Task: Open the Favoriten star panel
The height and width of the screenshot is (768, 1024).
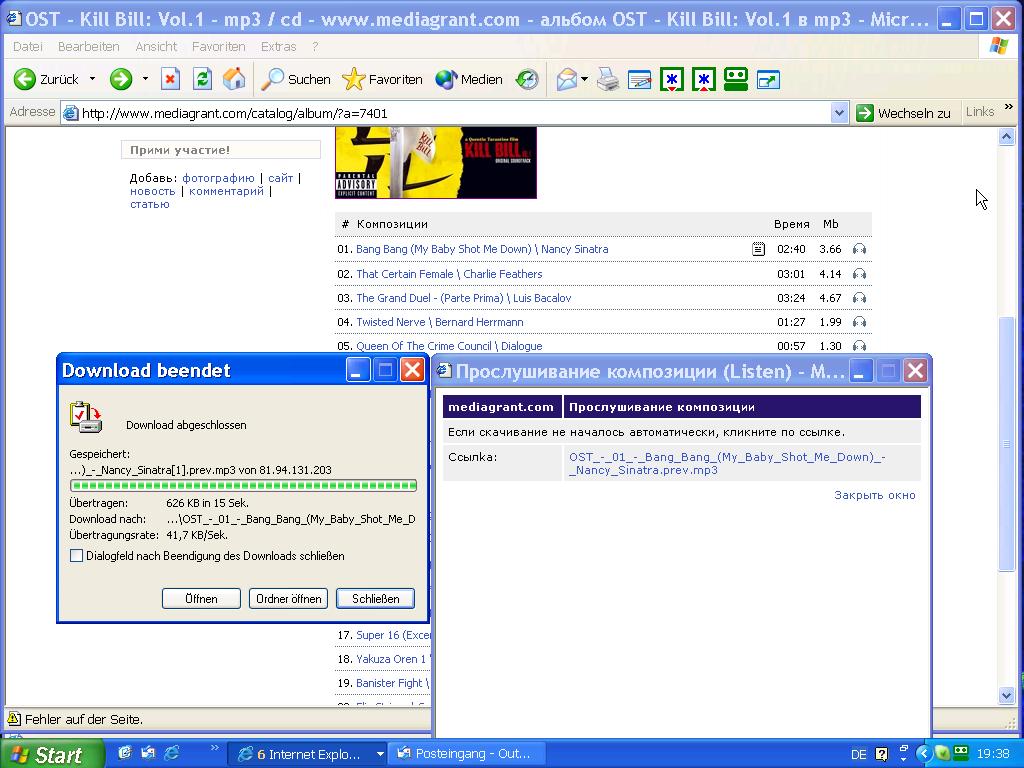Action: pyautogui.click(x=382, y=79)
